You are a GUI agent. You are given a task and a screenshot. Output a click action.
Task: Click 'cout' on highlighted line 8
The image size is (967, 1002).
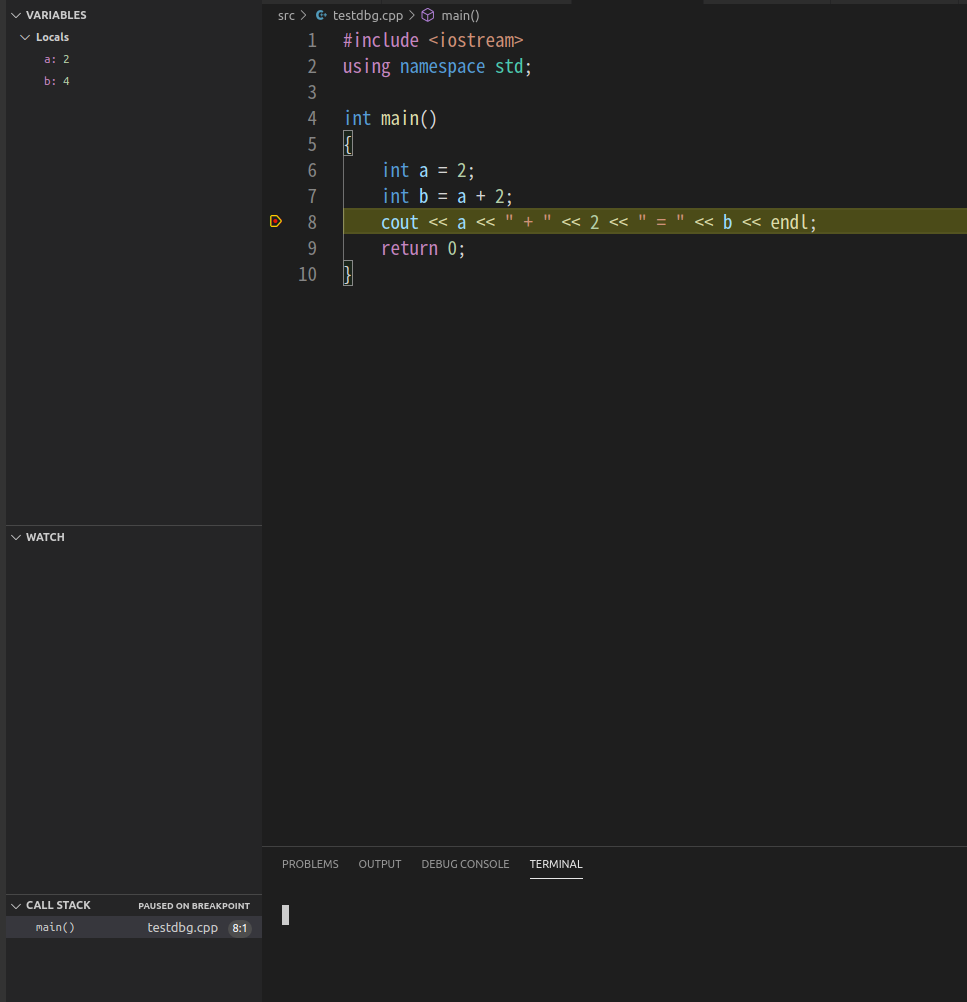400,222
